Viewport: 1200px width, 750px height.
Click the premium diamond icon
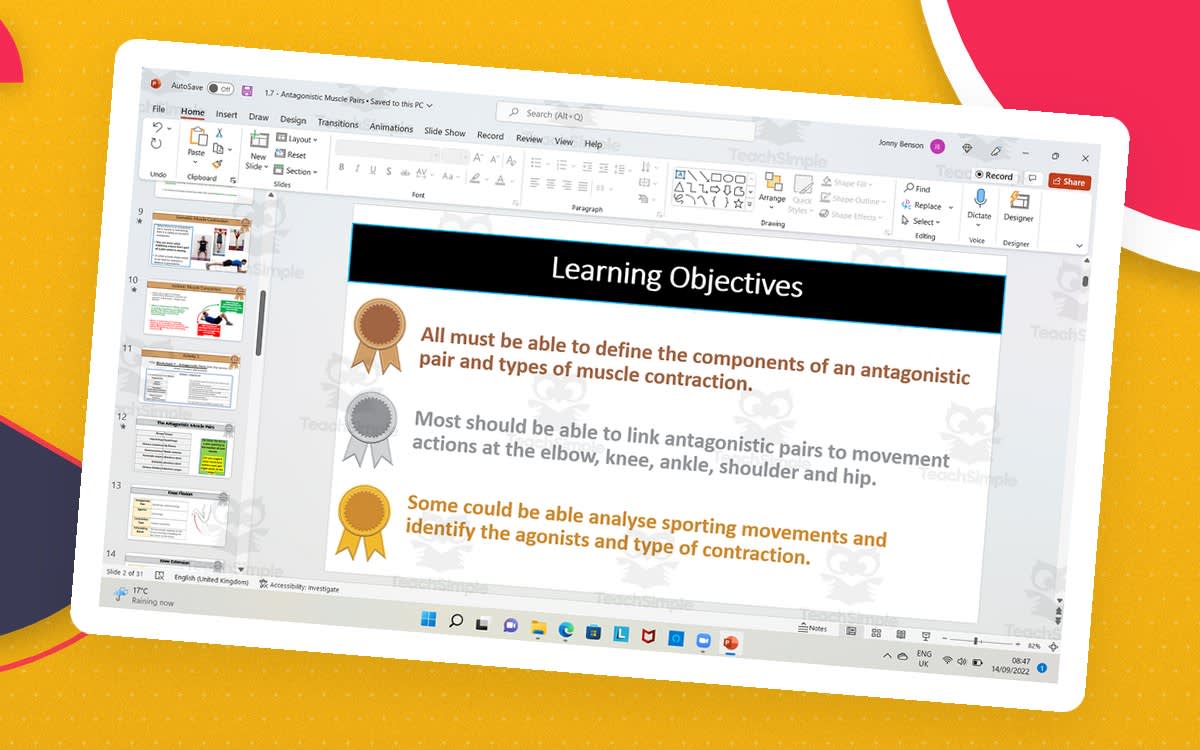pyautogui.click(x=967, y=148)
